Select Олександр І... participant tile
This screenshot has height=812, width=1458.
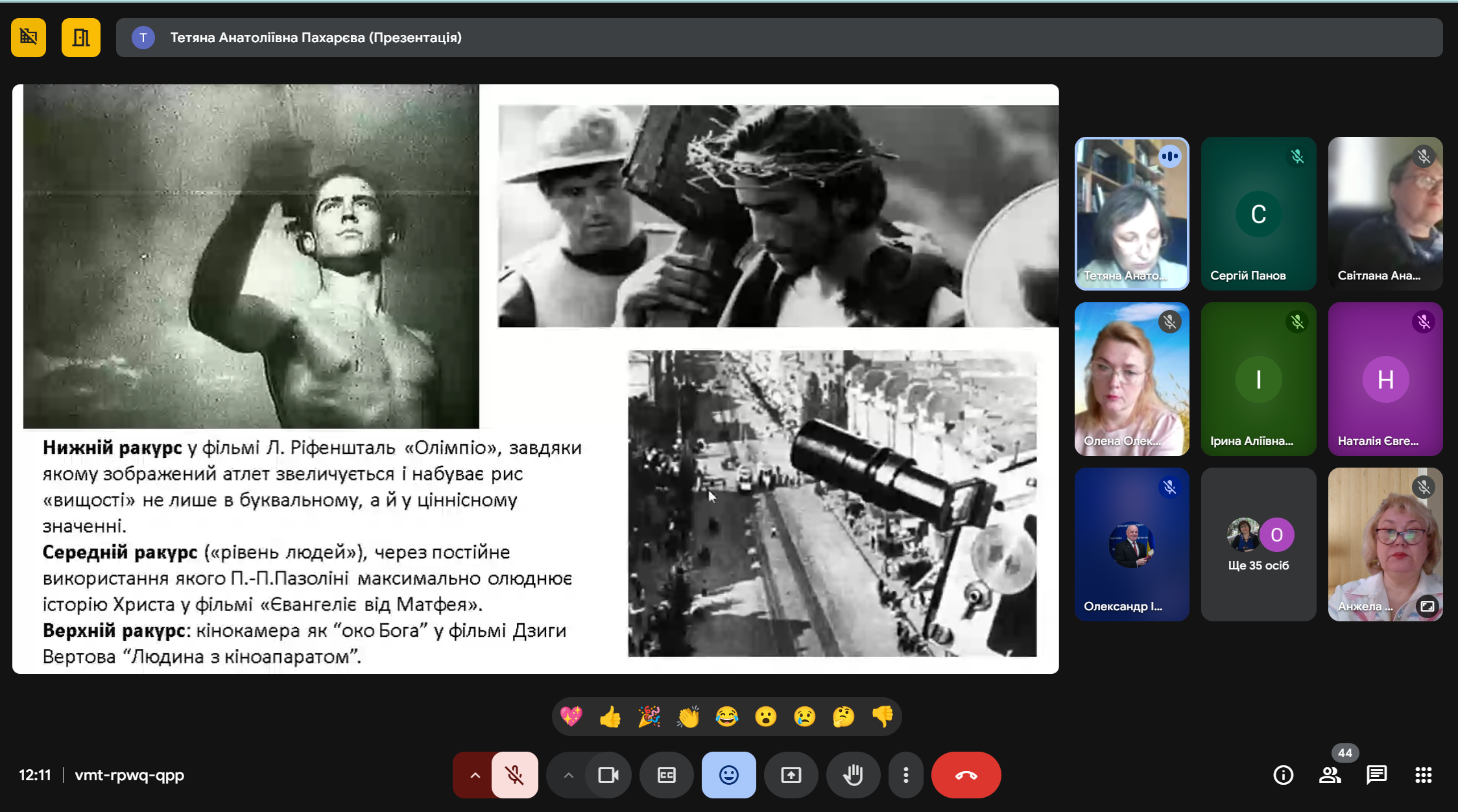tap(1132, 544)
